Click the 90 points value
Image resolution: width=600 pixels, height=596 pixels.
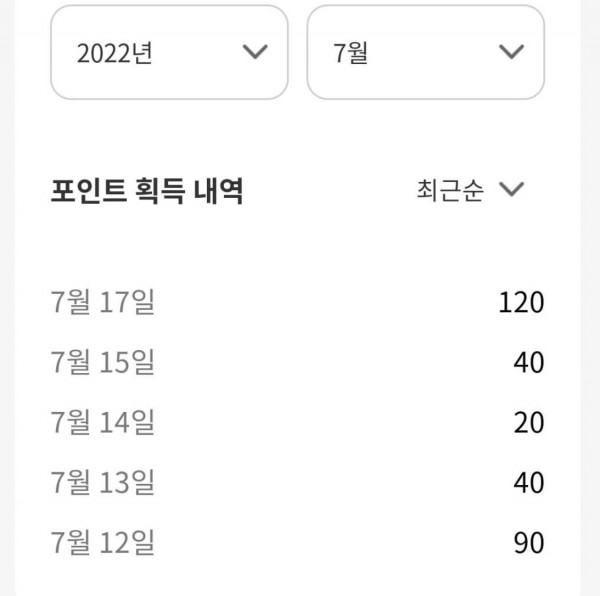[x=528, y=543]
